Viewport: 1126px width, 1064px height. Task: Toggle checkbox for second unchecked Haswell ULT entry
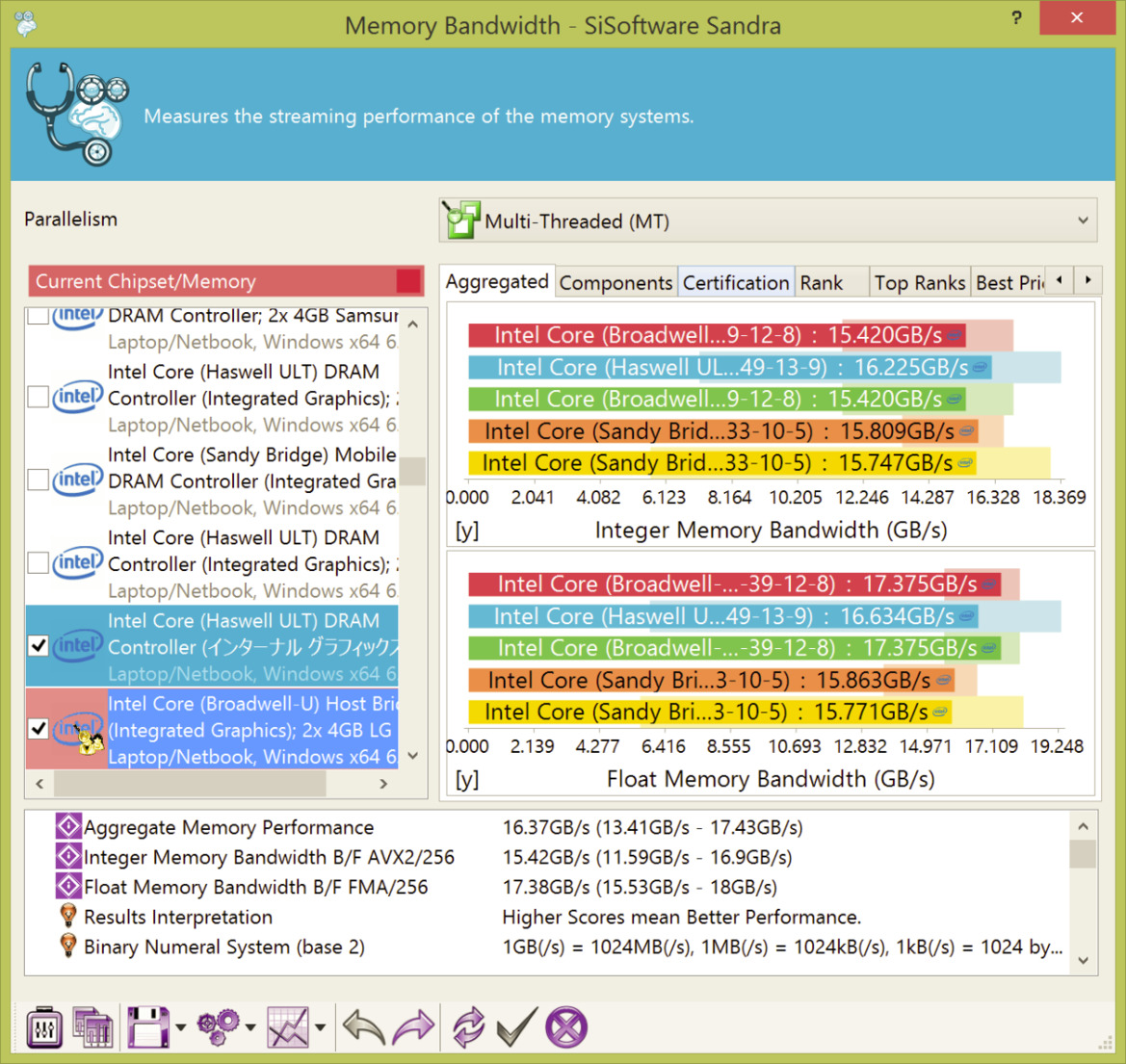point(39,563)
